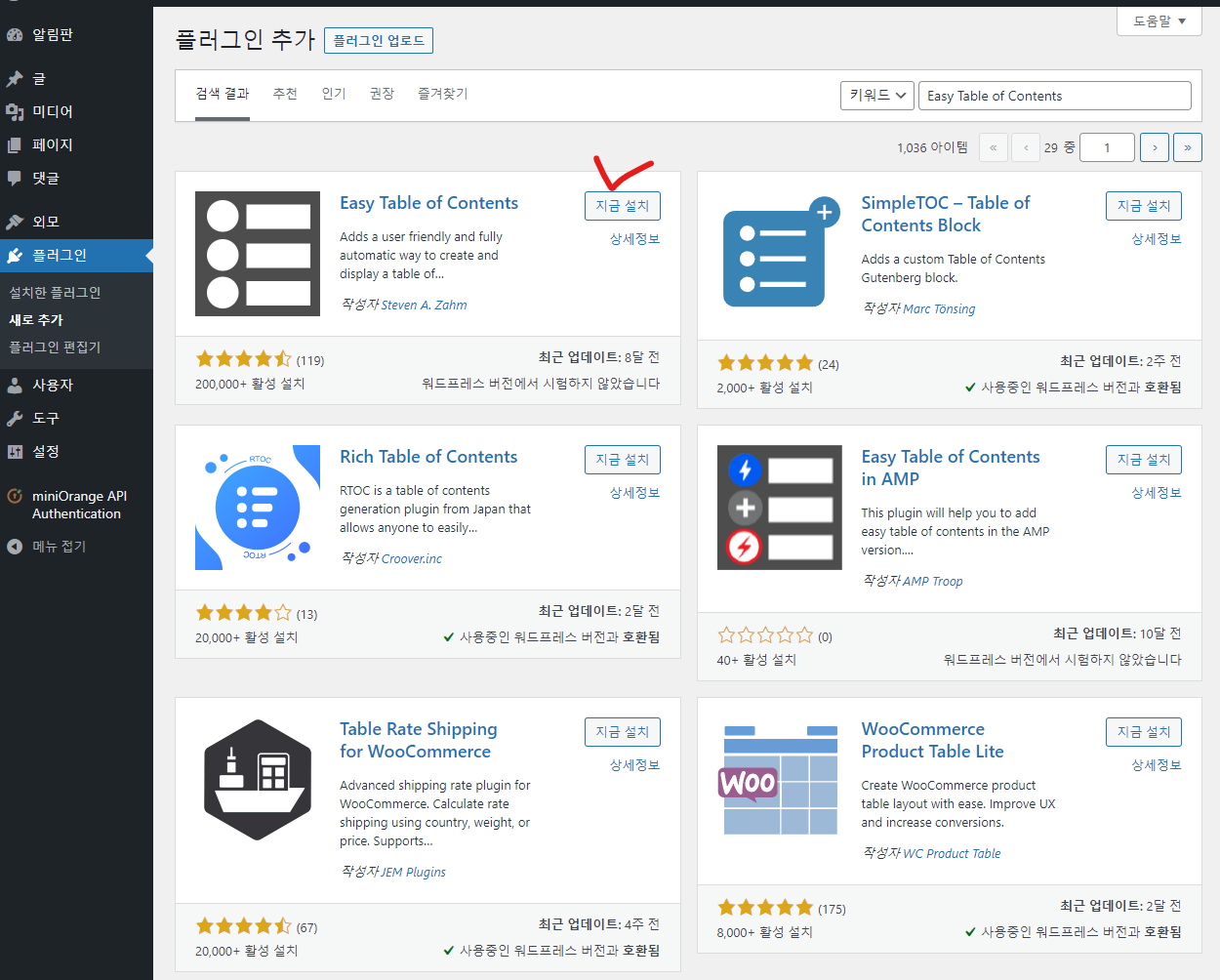
Task: Click the 미디어 media icon
Action: coord(15,112)
